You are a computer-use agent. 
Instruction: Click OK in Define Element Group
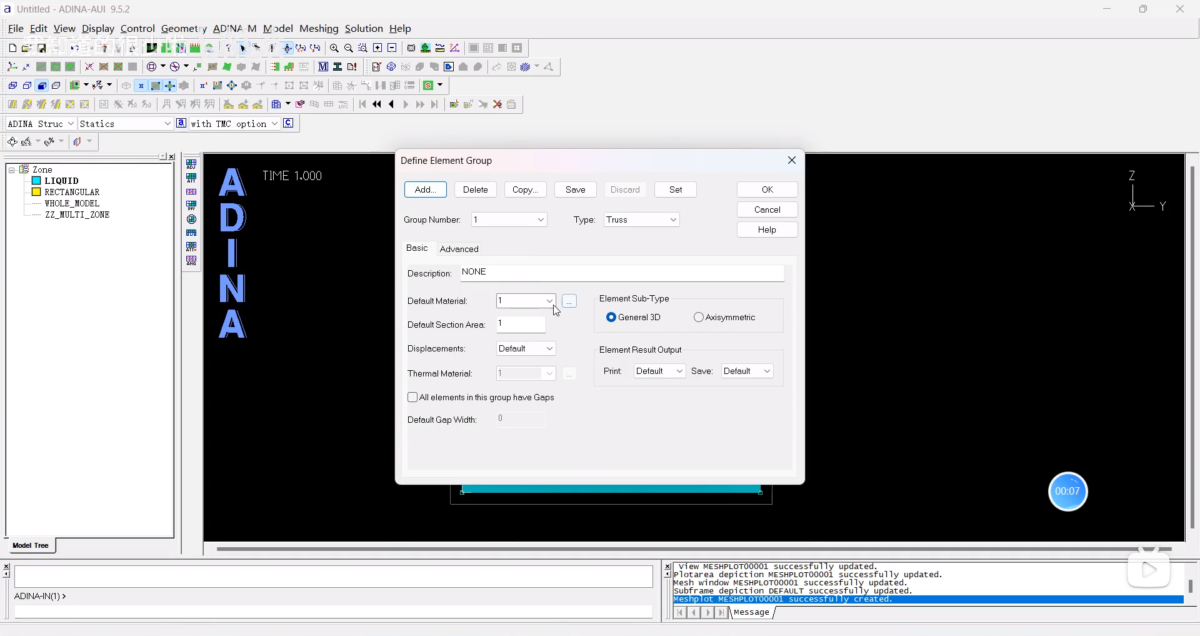[767, 189]
